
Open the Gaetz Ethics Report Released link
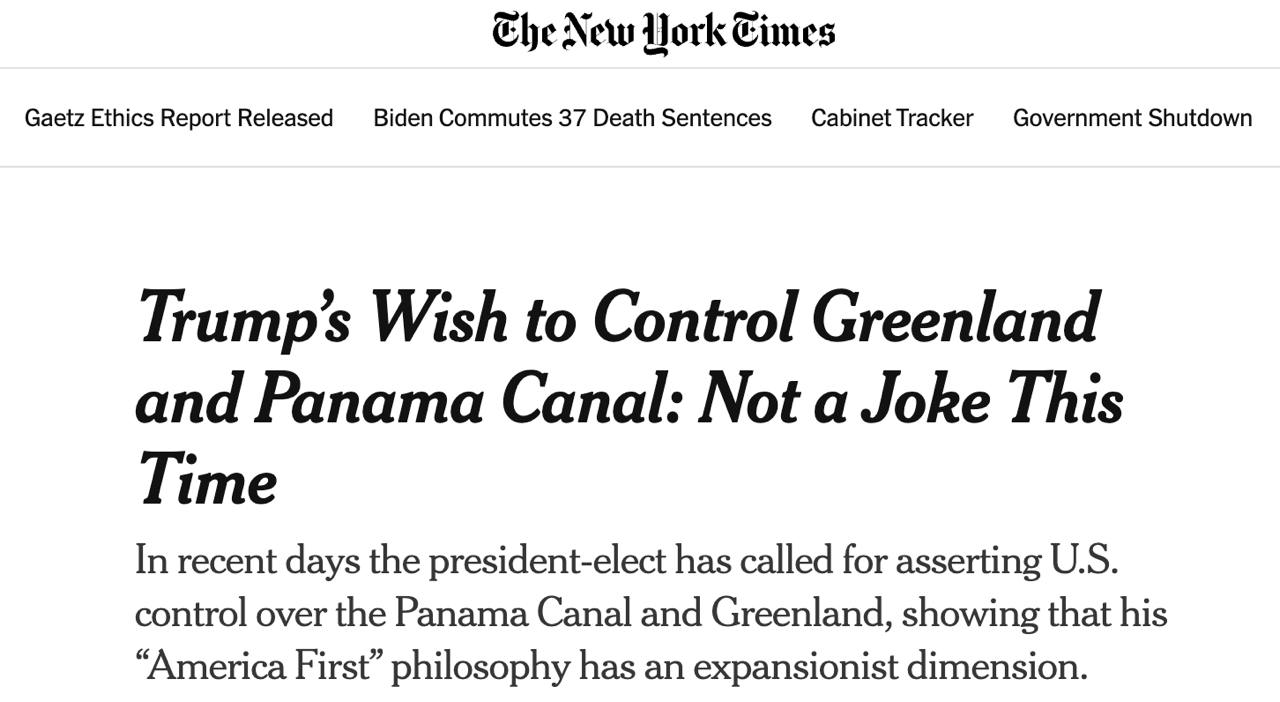pyautogui.click(x=178, y=118)
